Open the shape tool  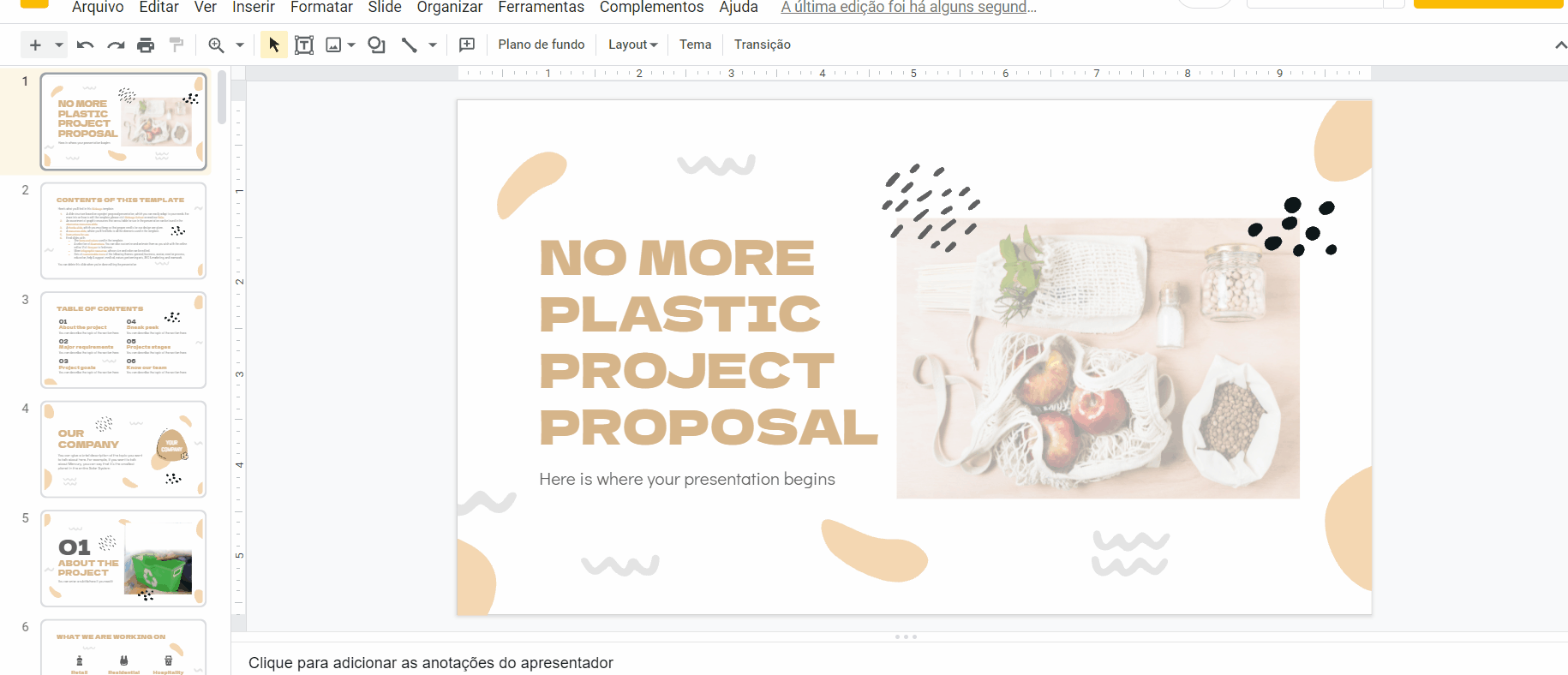(376, 45)
